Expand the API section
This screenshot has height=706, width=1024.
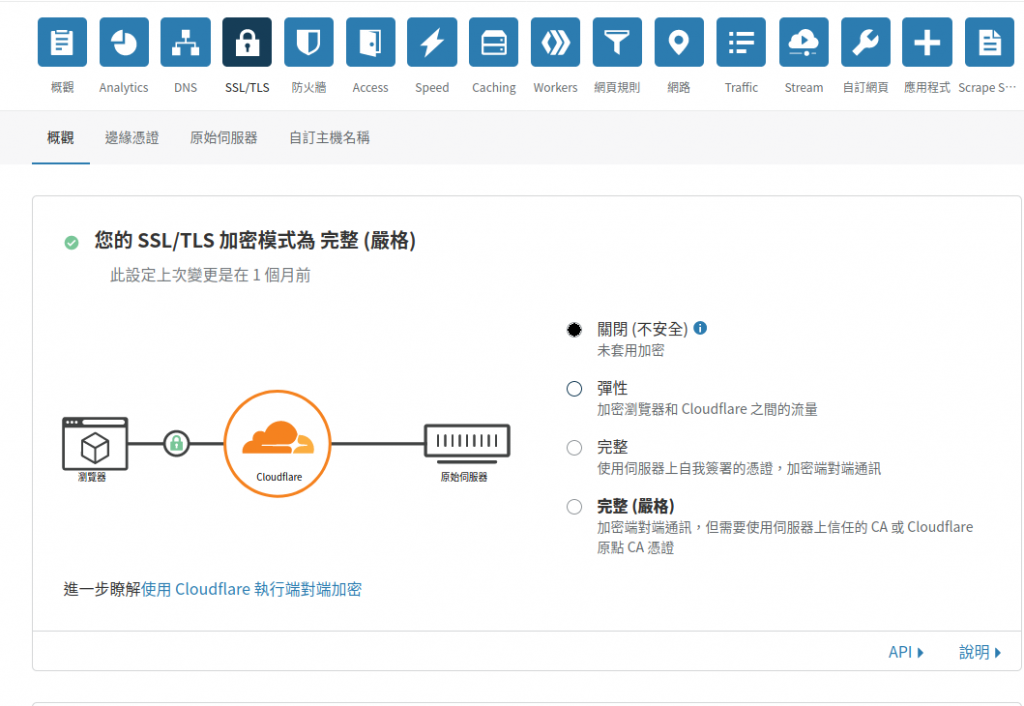(x=906, y=652)
